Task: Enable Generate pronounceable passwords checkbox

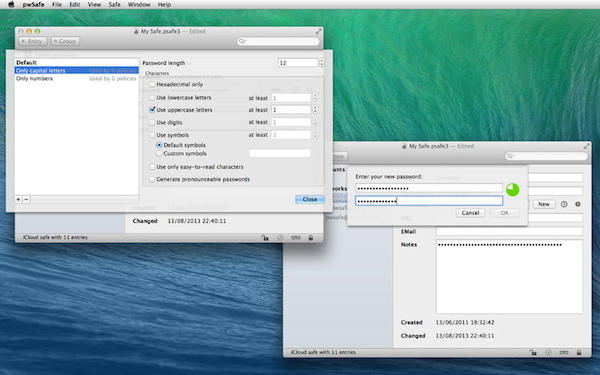Action: (x=152, y=179)
